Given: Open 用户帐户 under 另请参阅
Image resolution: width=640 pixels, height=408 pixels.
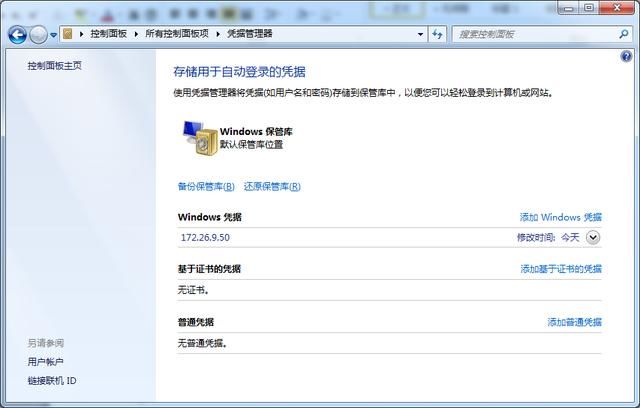Looking at the screenshot, I should [45, 362].
